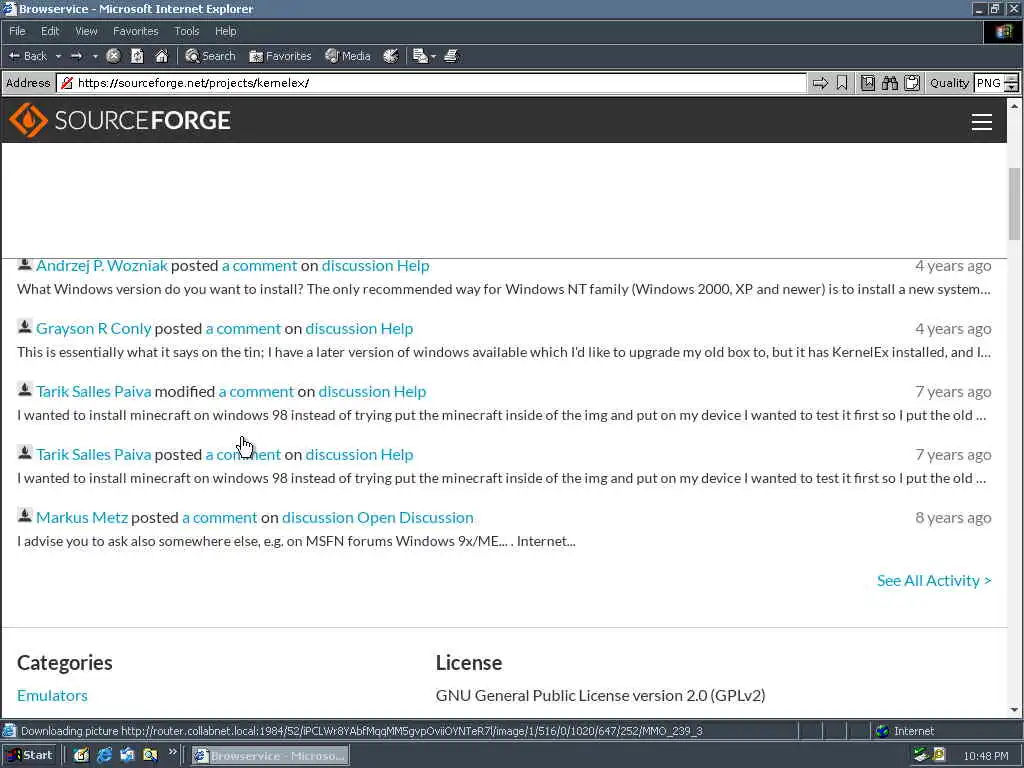Click the bookmarks book icon
Viewport: 1024px width, 768px height.
[x=867, y=83]
